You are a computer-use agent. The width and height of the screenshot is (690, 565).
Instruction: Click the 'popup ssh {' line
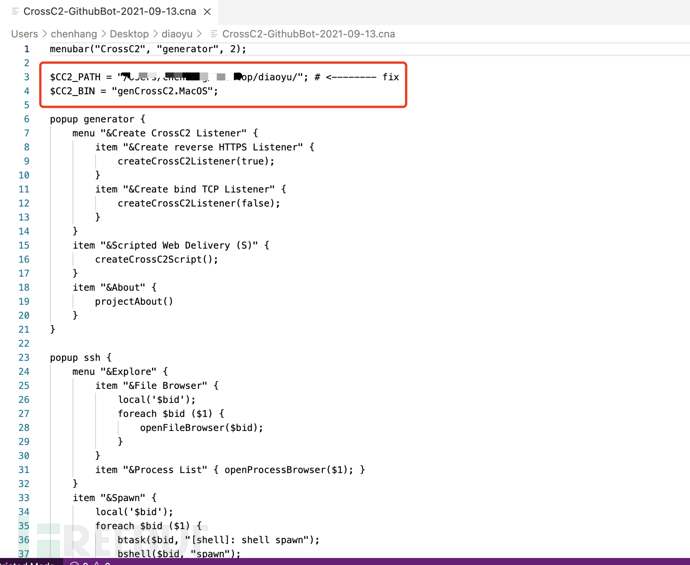pos(81,358)
